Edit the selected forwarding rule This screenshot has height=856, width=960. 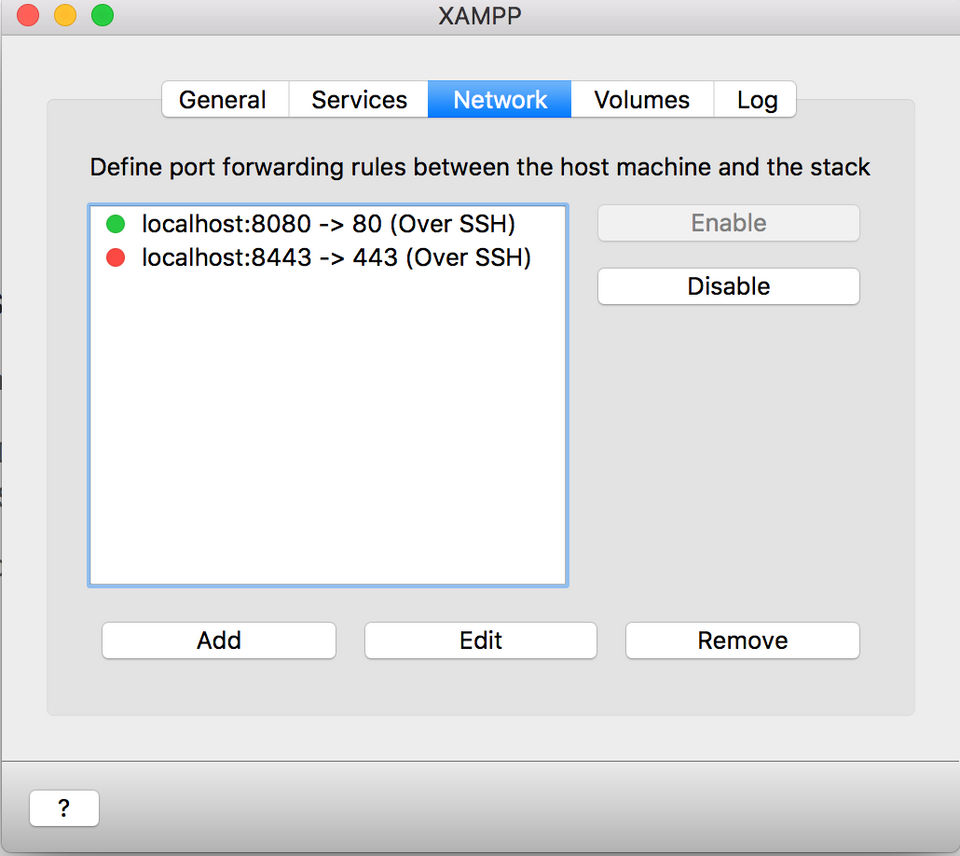point(481,640)
